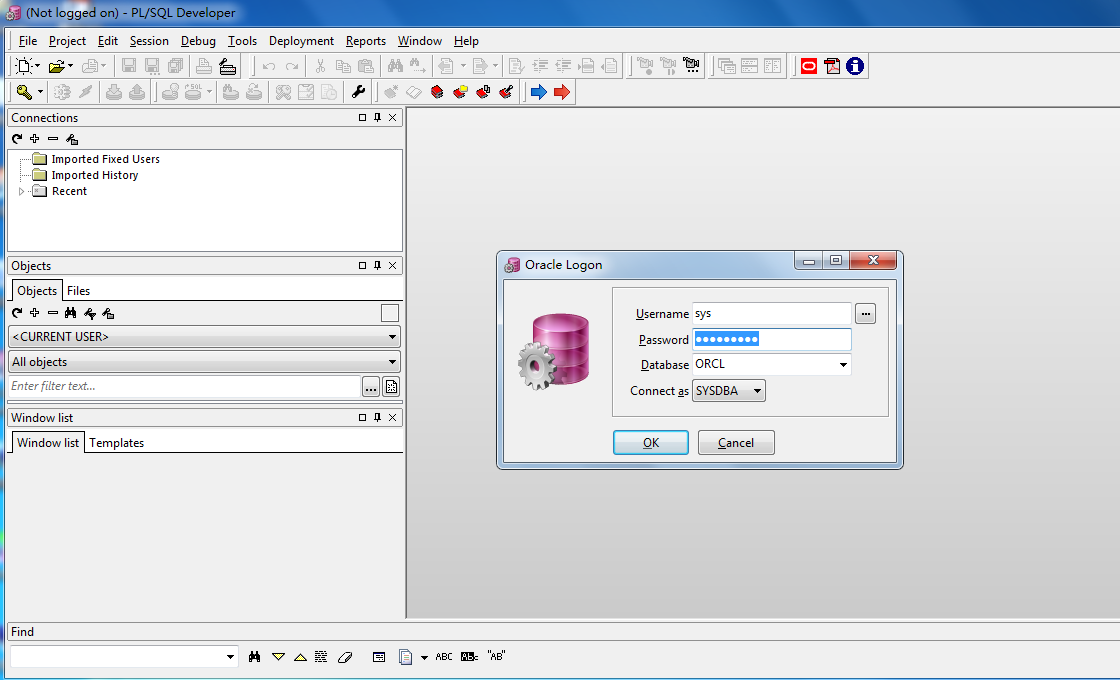This screenshot has height=680, width=1120.
Task: Toggle float square on Connections panel header
Action: pos(362,117)
